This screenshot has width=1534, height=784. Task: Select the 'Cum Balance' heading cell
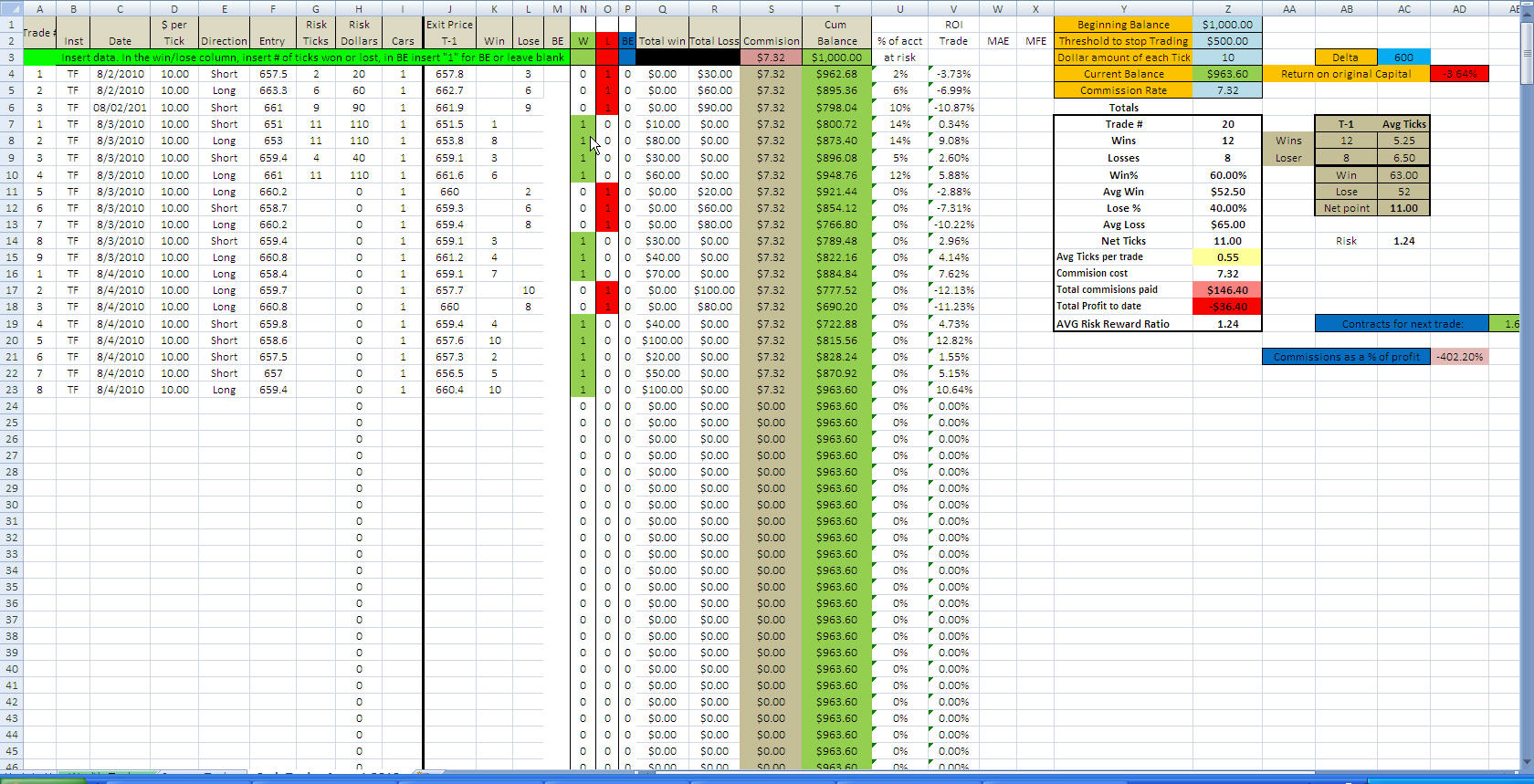tap(836, 33)
